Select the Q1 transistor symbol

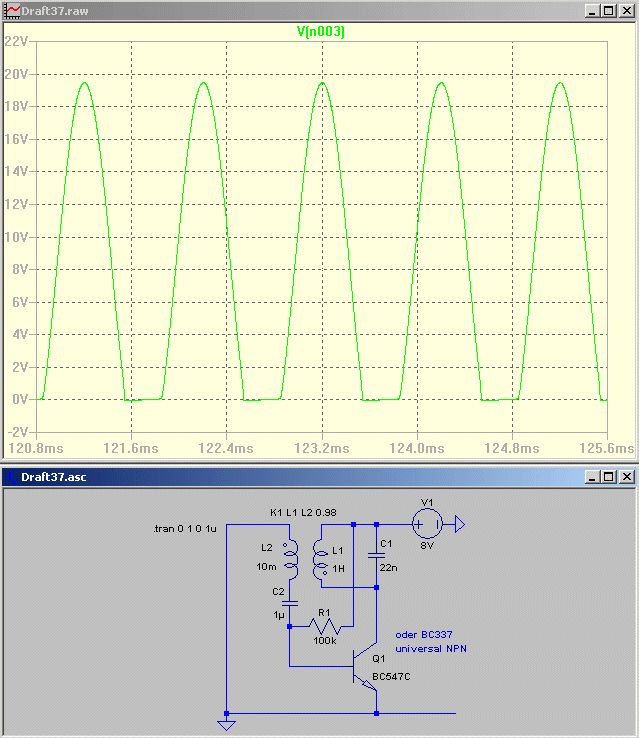click(366, 666)
